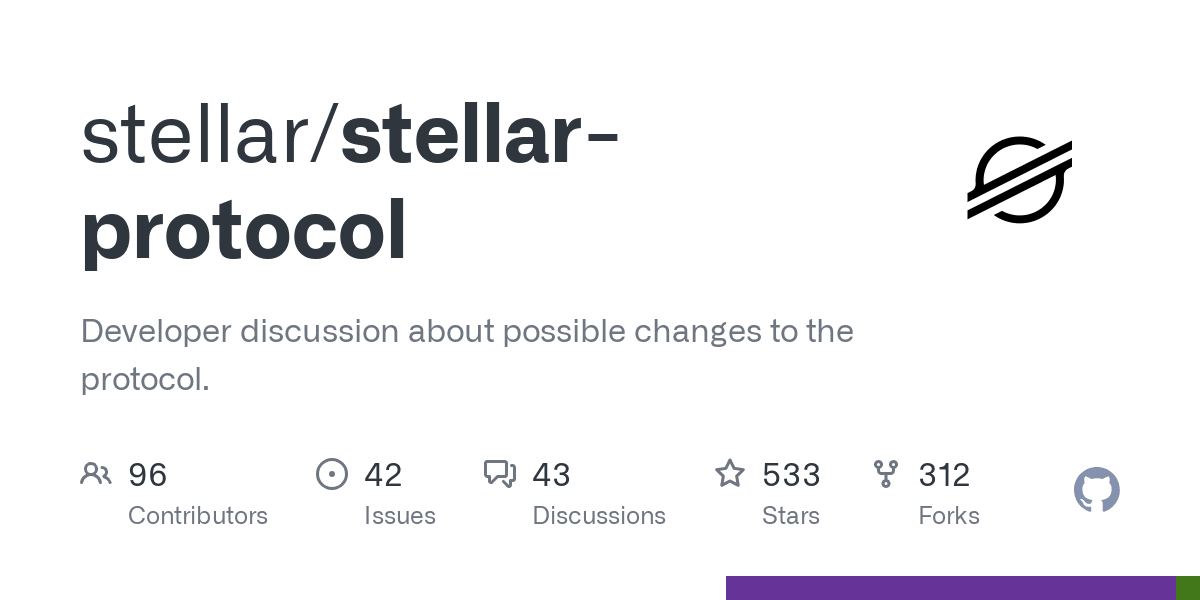Select the Stars label

click(x=791, y=516)
